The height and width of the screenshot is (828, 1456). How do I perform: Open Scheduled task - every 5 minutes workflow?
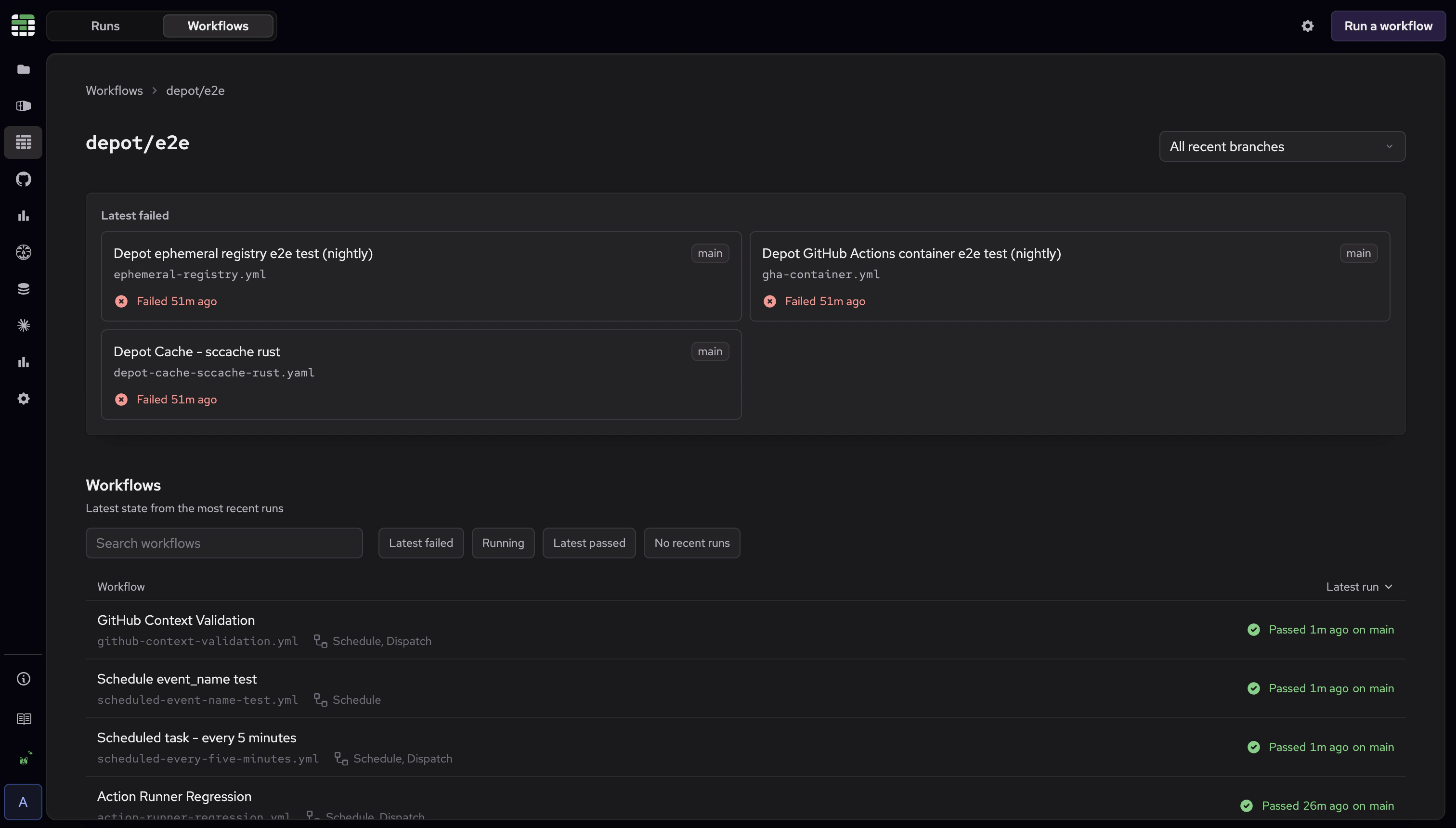point(745,747)
